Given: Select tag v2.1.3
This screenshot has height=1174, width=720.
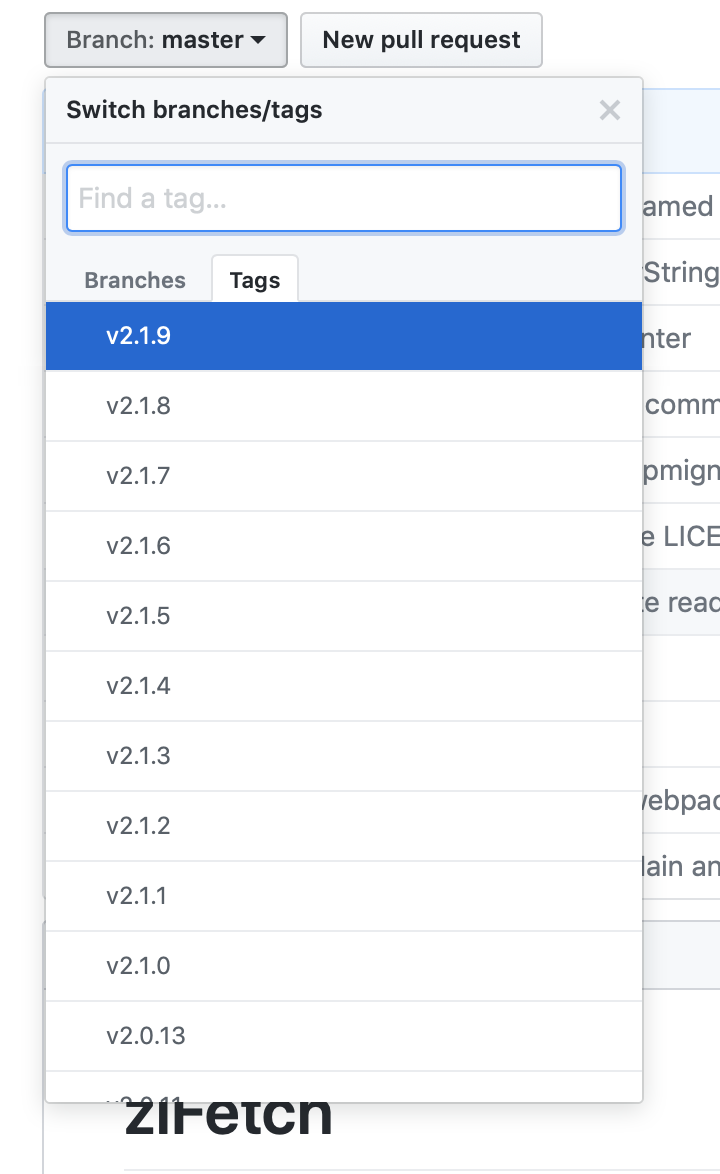Looking at the screenshot, I should point(344,756).
